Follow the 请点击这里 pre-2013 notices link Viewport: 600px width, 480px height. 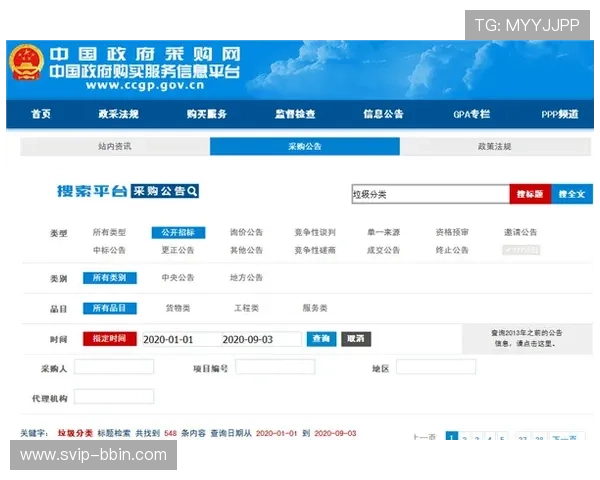click(535, 344)
